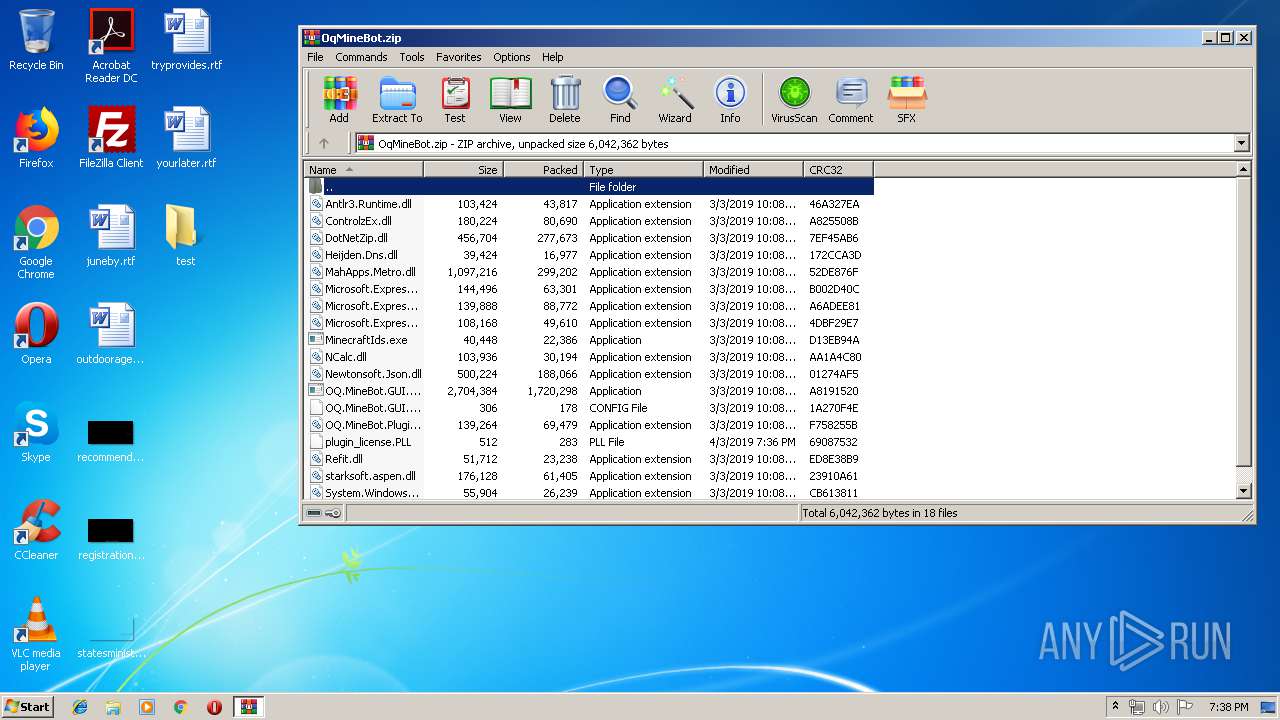Open tryprovides.rtf document icon
The width and height of the screenshot is (1280, 720).
point(187,40)
